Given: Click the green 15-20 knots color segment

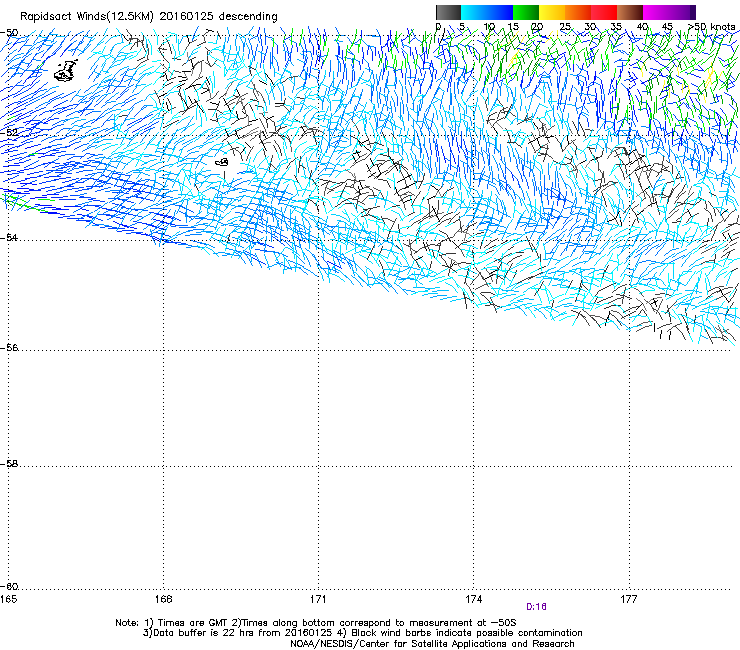Looking at the screenshot, I should [526, 12].
